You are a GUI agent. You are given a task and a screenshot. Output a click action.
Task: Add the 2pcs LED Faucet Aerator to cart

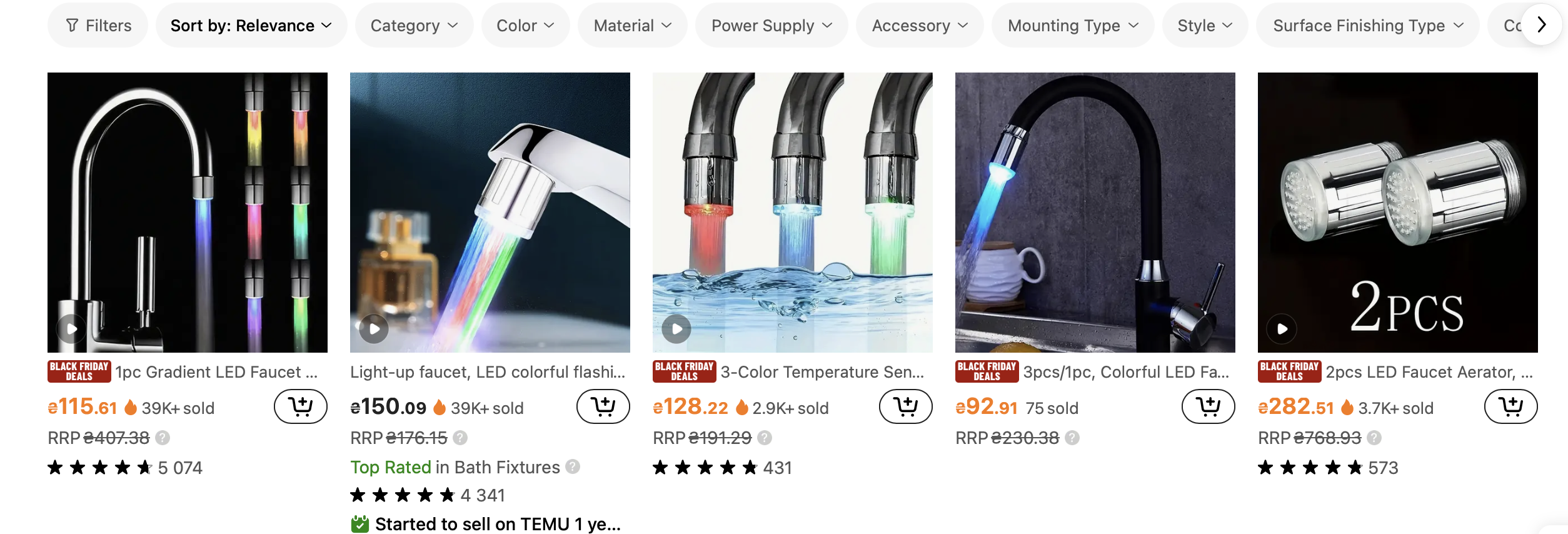tap(1511, 406)
